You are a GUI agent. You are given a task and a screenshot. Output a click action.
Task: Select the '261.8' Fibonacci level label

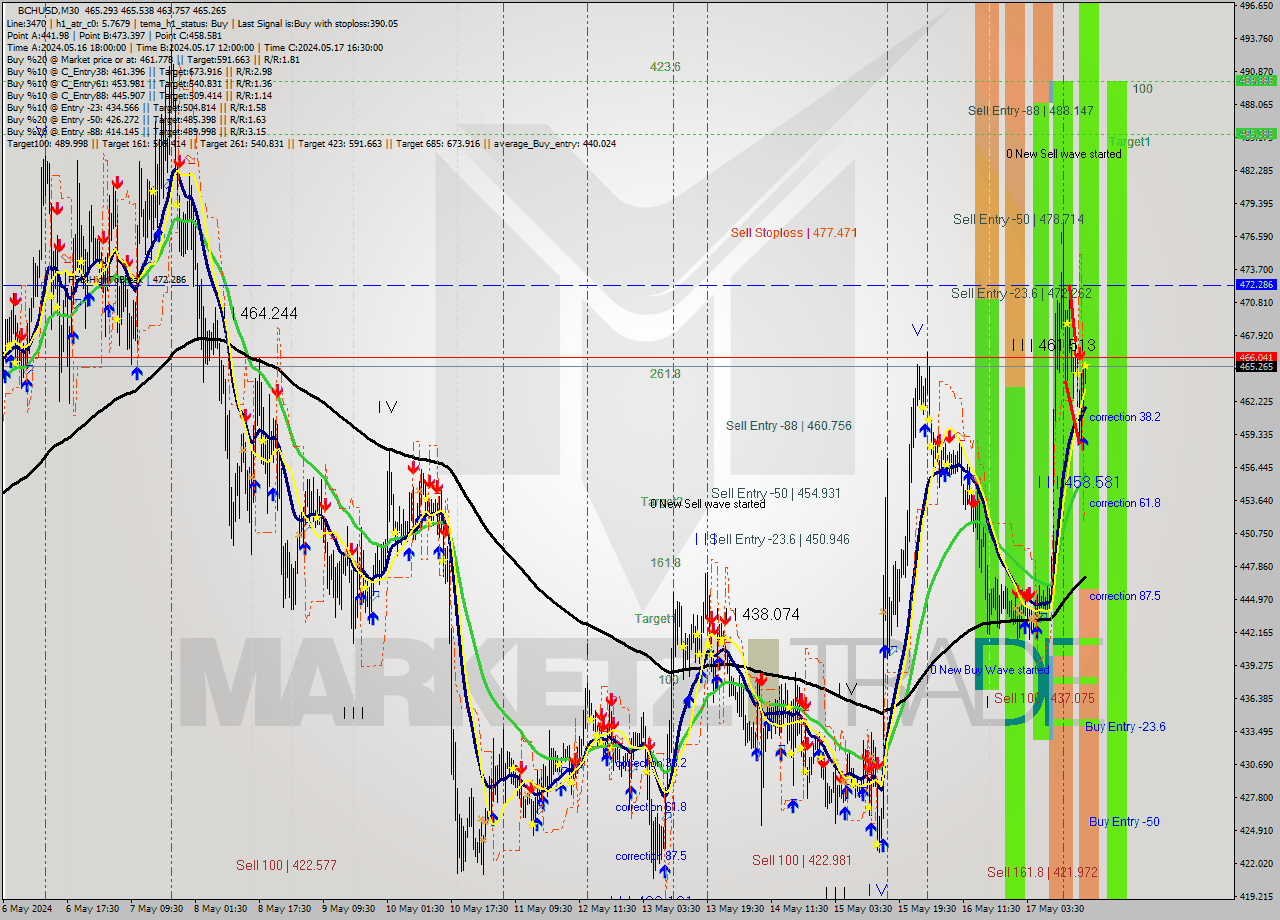click(x=665, y=374)
